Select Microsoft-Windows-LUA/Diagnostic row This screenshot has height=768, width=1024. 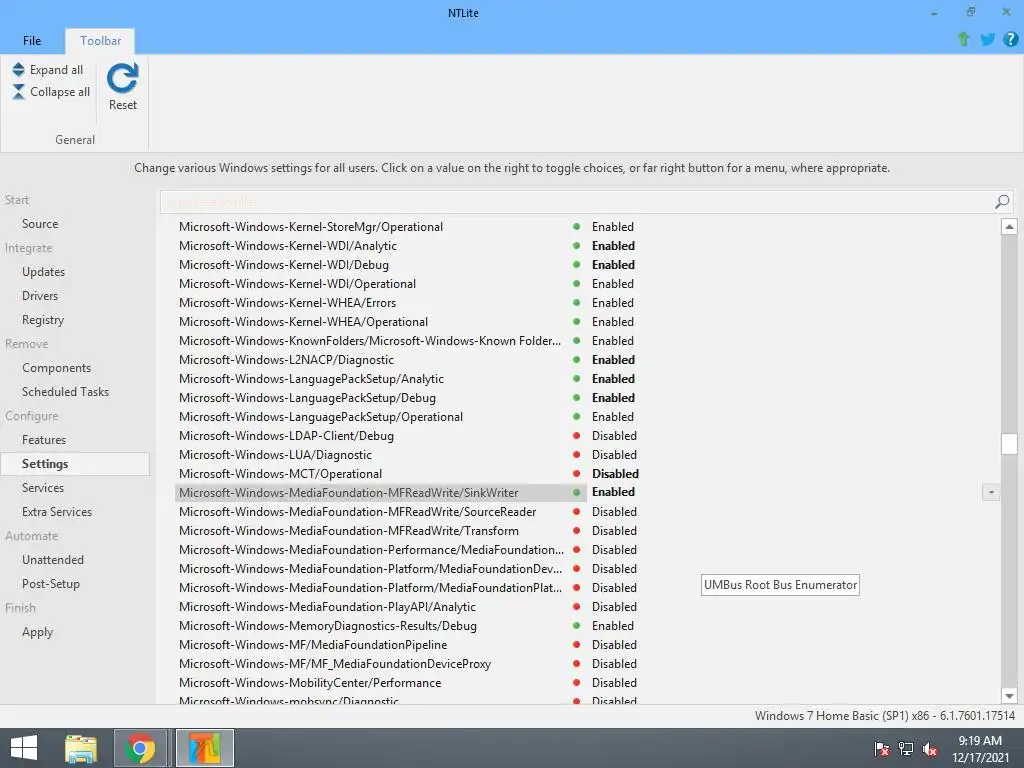275,455
